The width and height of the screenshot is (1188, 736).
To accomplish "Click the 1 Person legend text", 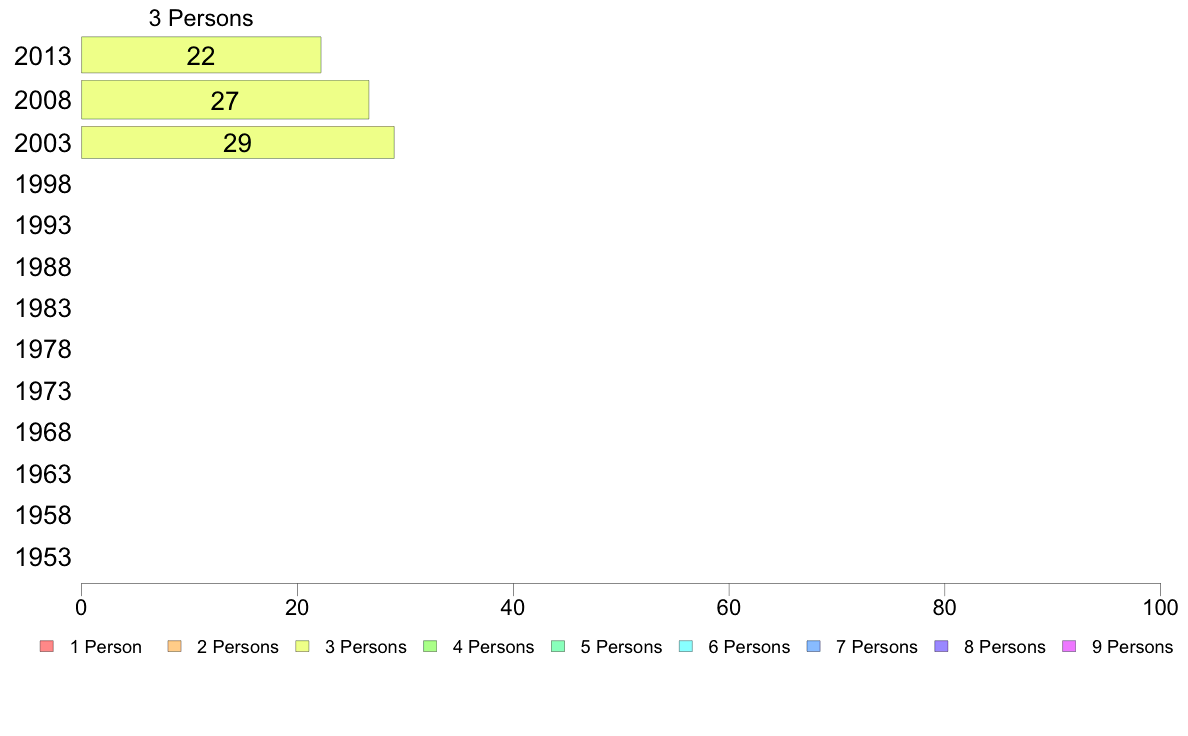I will [106, 647].
